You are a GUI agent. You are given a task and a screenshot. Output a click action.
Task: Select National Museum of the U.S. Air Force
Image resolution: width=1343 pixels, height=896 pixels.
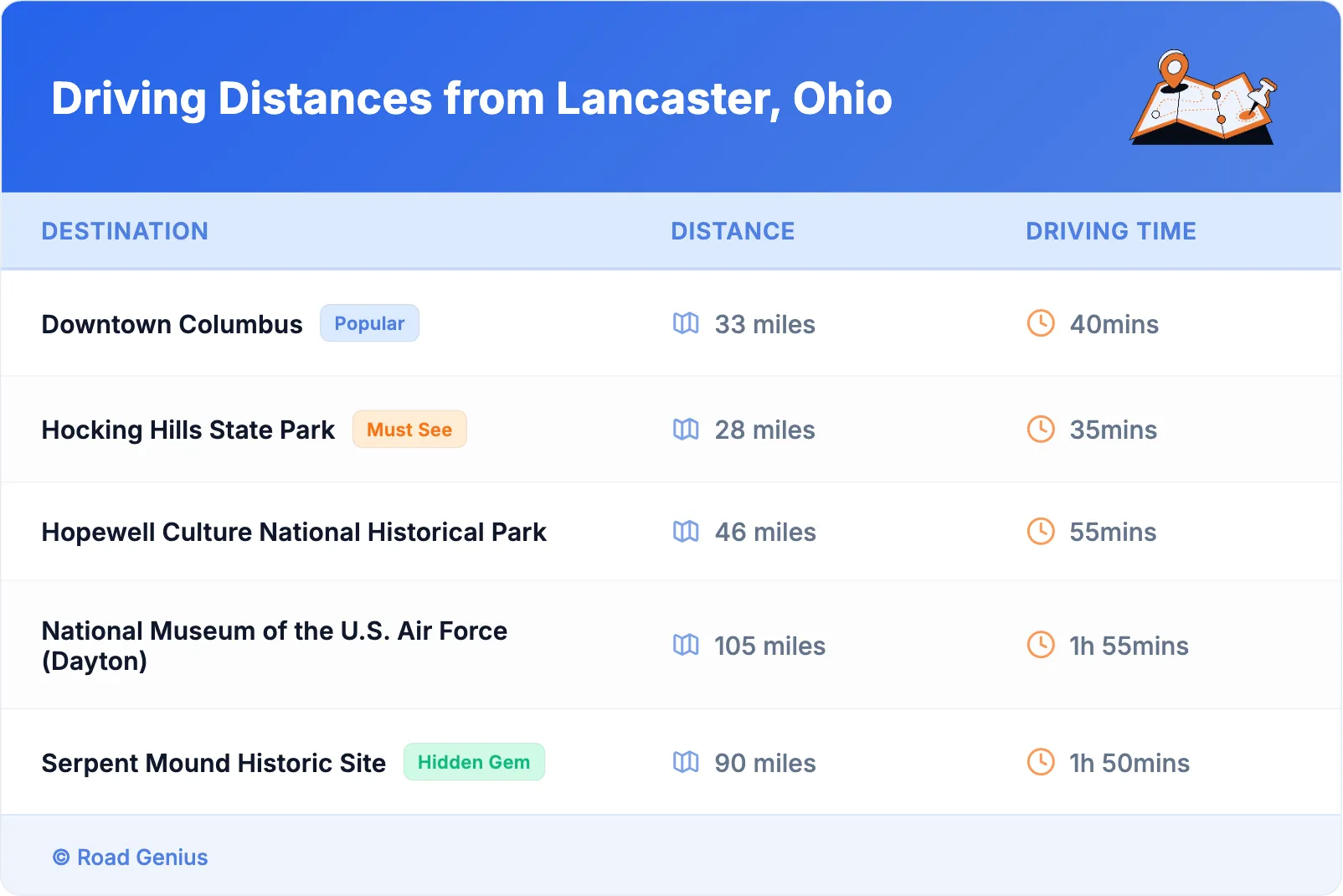point(275,646)
